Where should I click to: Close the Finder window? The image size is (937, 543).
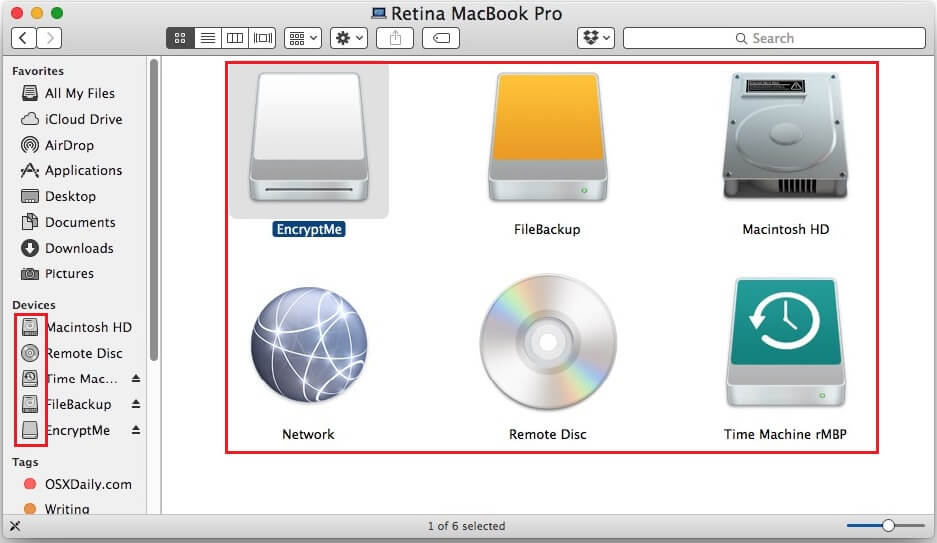pos(17,13)
